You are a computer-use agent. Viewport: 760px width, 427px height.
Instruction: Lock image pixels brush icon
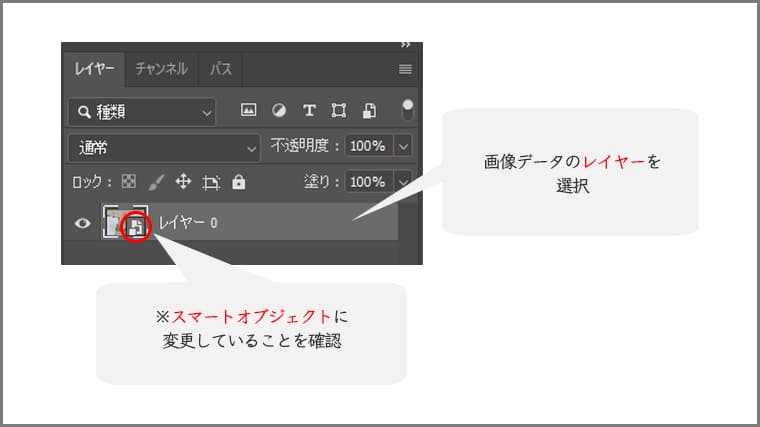pos(156,182)
